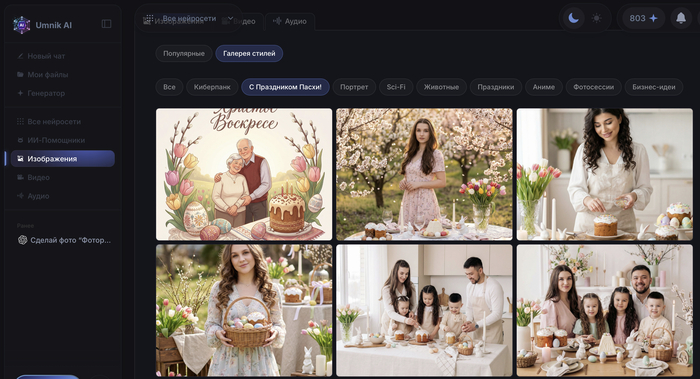Screen dimensions: 700x379
Task: Filter styles by Фотосессии
Action: (593, 87)
